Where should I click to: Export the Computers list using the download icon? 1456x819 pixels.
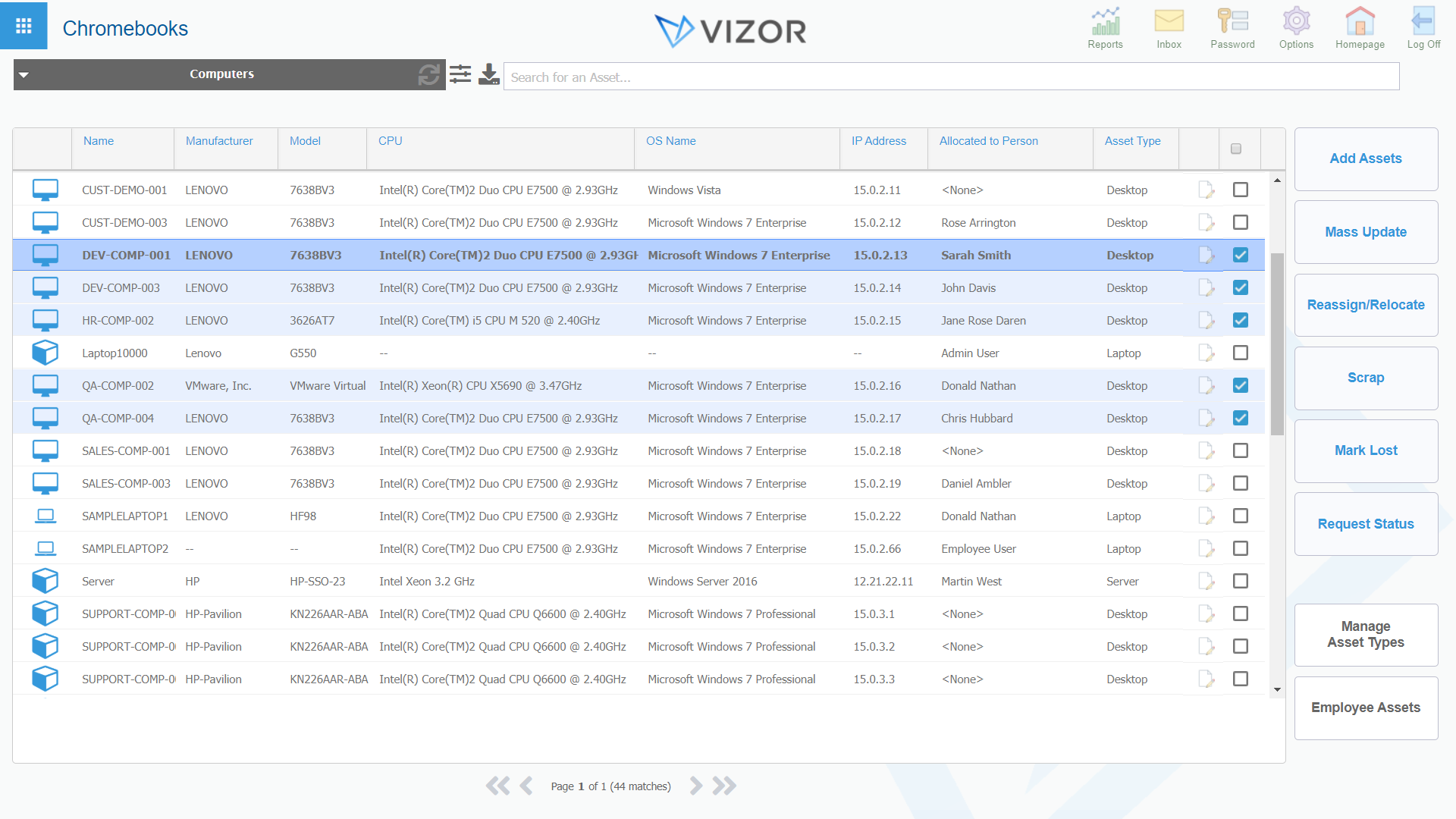click(489, 74)
